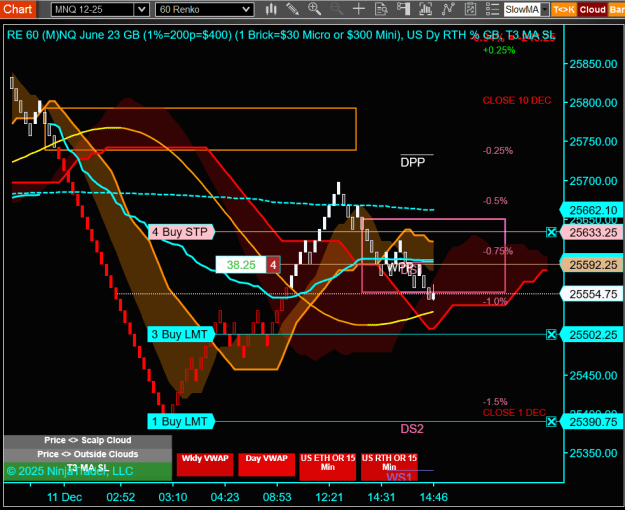Click the zoom out magnifier icon
The image size is (625, 510).
coord(337,9)
